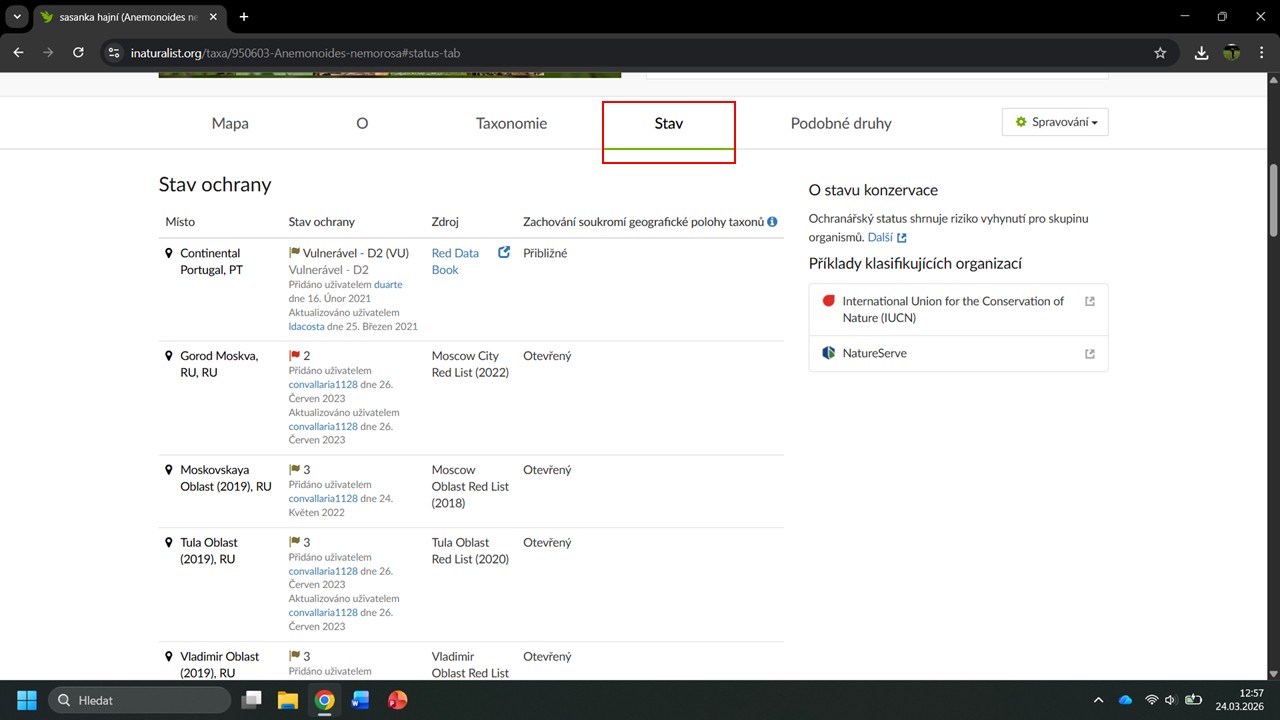Screen dimensions: 1280x720
Task: Click the info icon next to geoprivacy column header
Action: [772, 222]
